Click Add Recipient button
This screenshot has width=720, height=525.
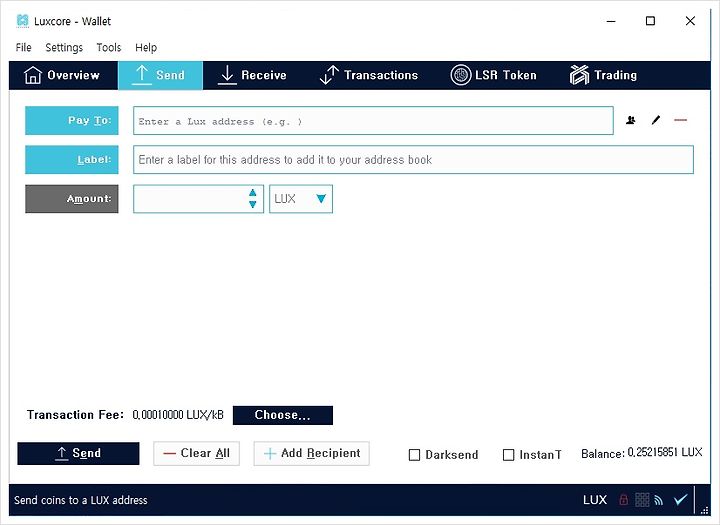(311, 453)
